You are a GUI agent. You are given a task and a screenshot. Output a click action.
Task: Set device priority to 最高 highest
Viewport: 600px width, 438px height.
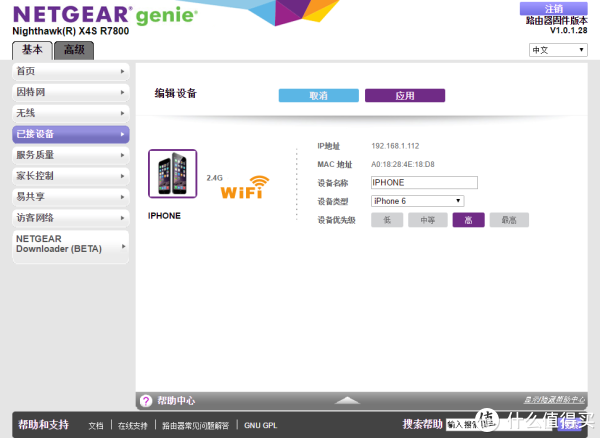(x=509, y=220)
